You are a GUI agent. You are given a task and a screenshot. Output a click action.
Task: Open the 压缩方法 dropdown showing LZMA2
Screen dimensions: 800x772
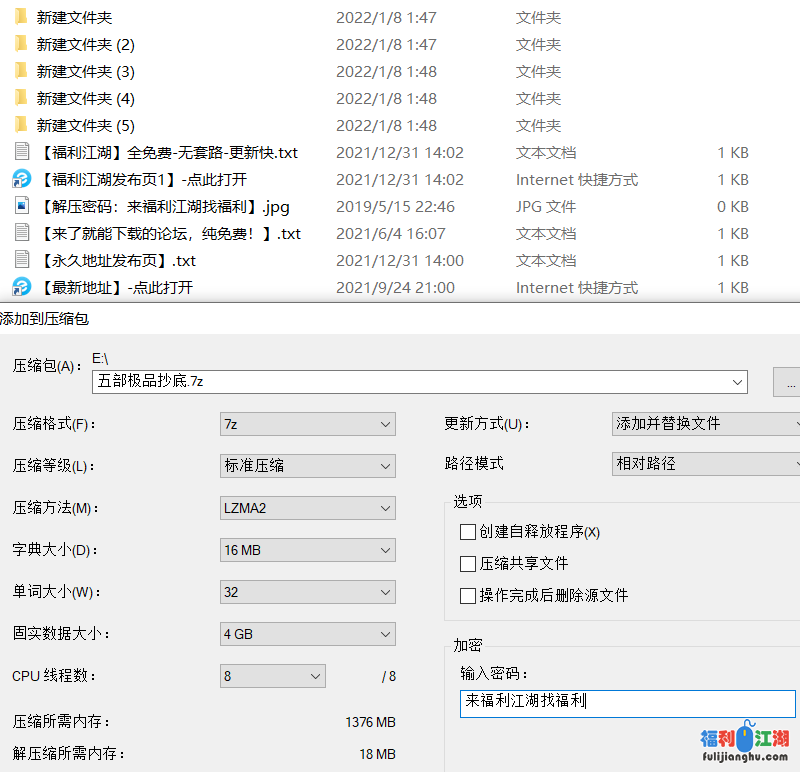click(307, 508)
